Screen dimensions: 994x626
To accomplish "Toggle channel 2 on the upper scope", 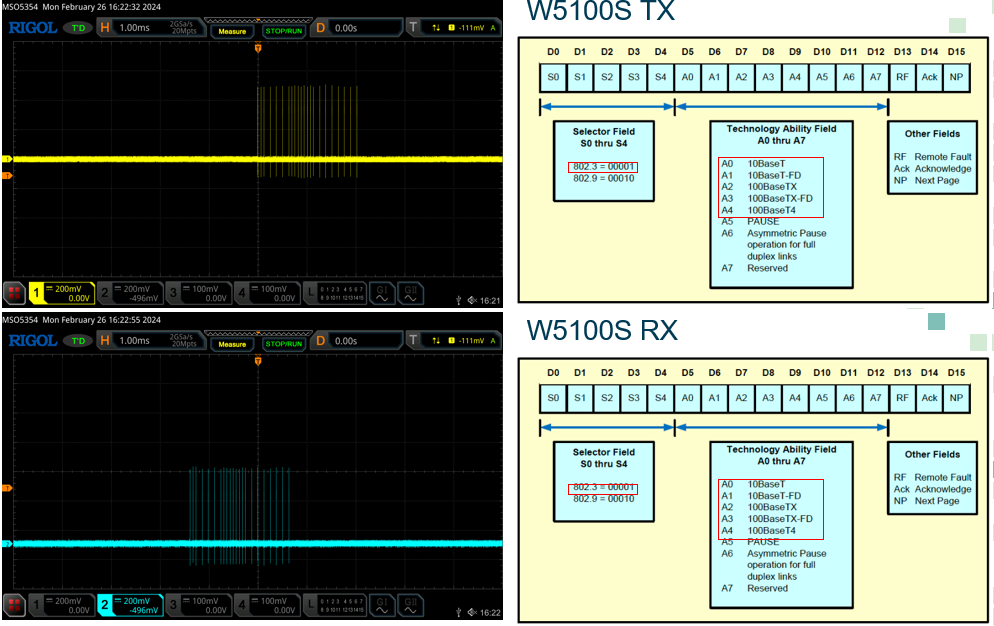I will 131,293.
